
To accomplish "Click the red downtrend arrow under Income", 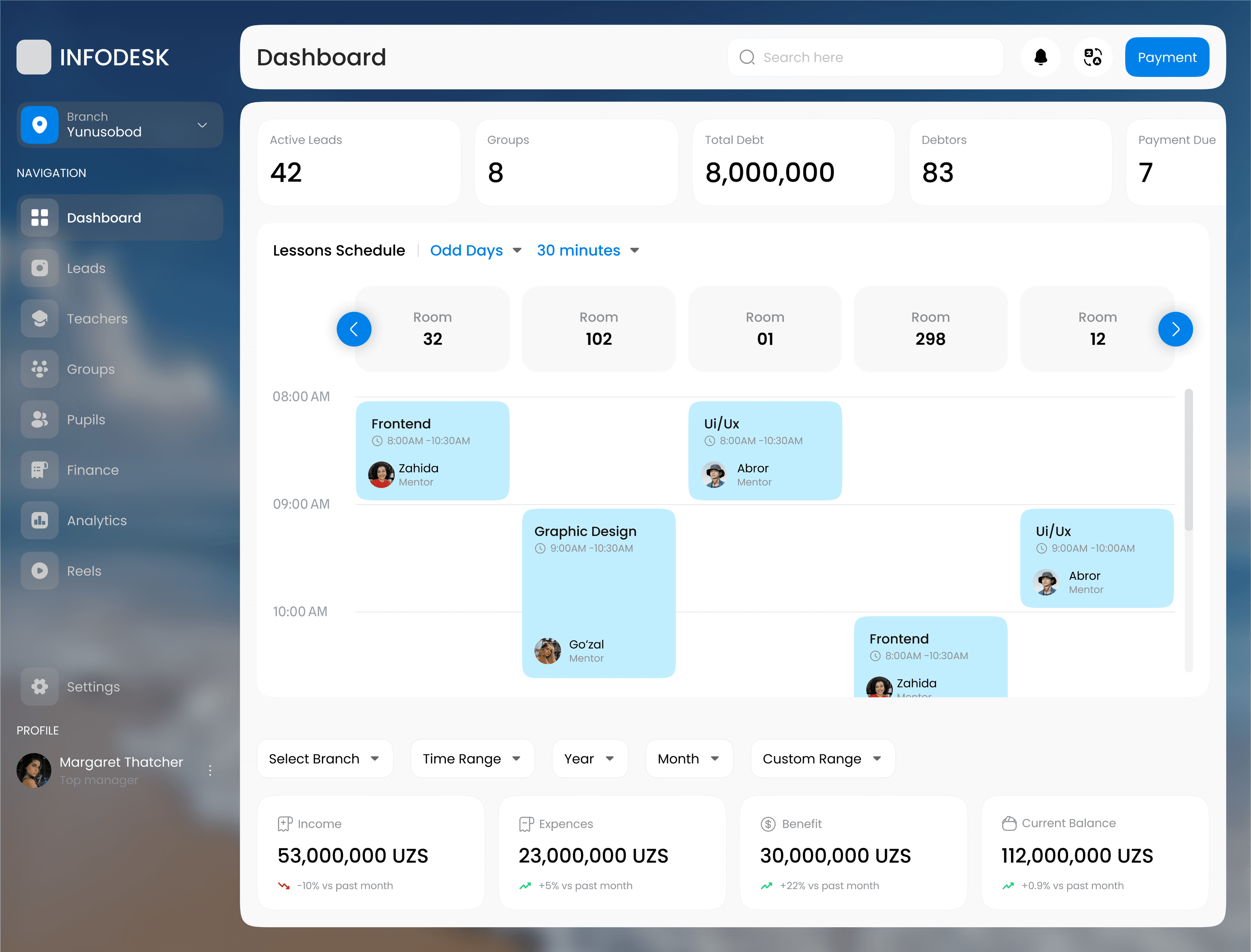I will point(284,886).
